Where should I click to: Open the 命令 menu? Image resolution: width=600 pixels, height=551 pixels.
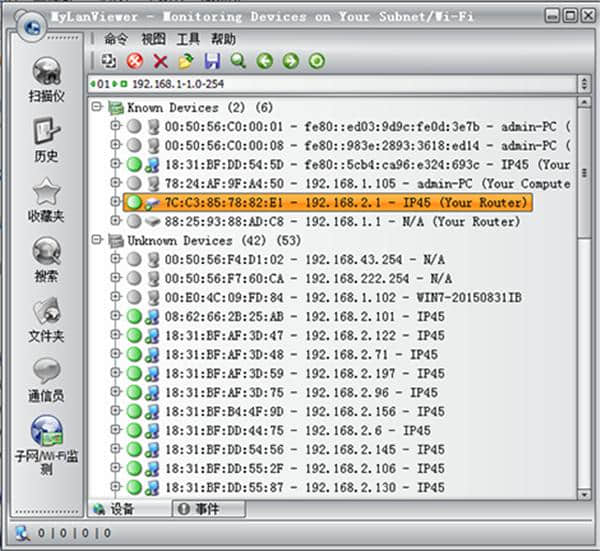tap(116, 39)
